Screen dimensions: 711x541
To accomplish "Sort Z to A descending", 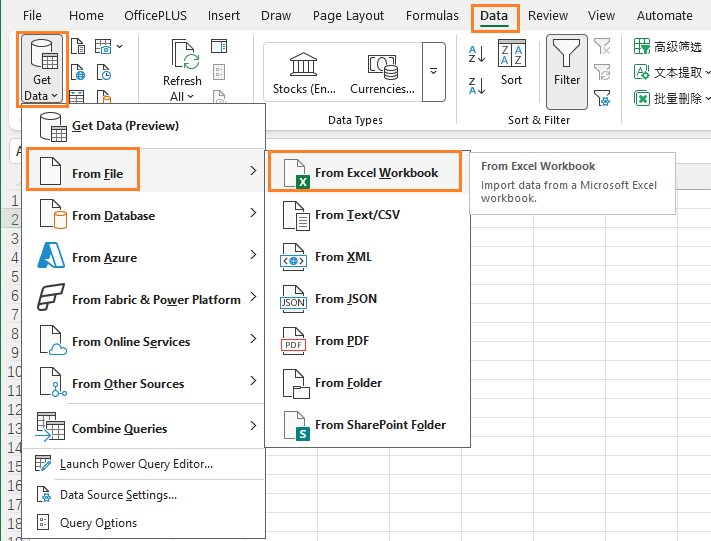I will coord(477,85).
